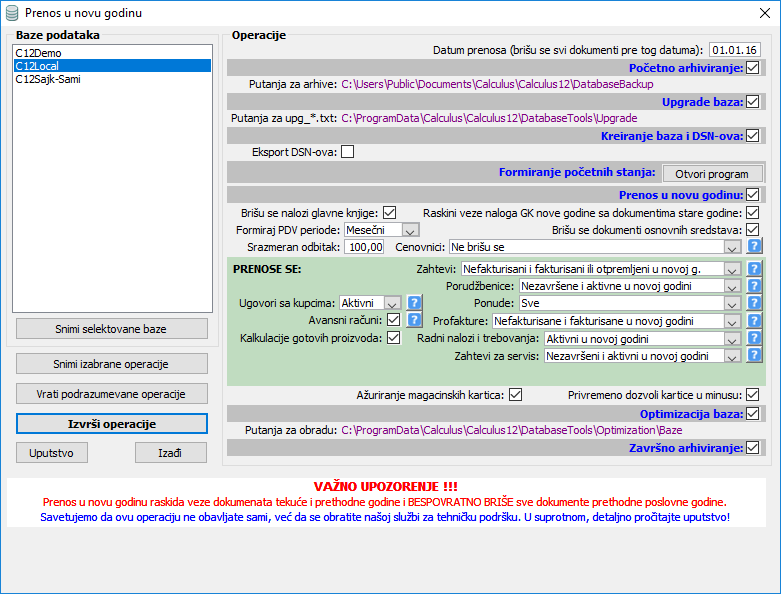
Task: Click the Otvori program button
Action: [712, 173]
